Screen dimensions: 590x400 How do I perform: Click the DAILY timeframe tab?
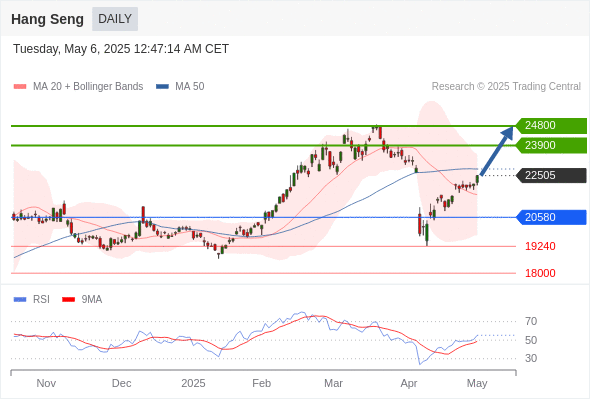(115, 19)
